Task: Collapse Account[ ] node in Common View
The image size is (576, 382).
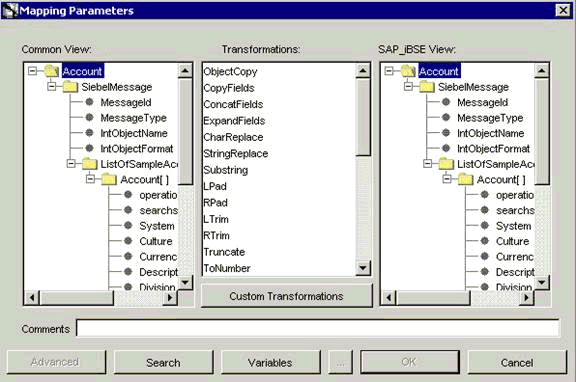Action: [x=90, y=179]
